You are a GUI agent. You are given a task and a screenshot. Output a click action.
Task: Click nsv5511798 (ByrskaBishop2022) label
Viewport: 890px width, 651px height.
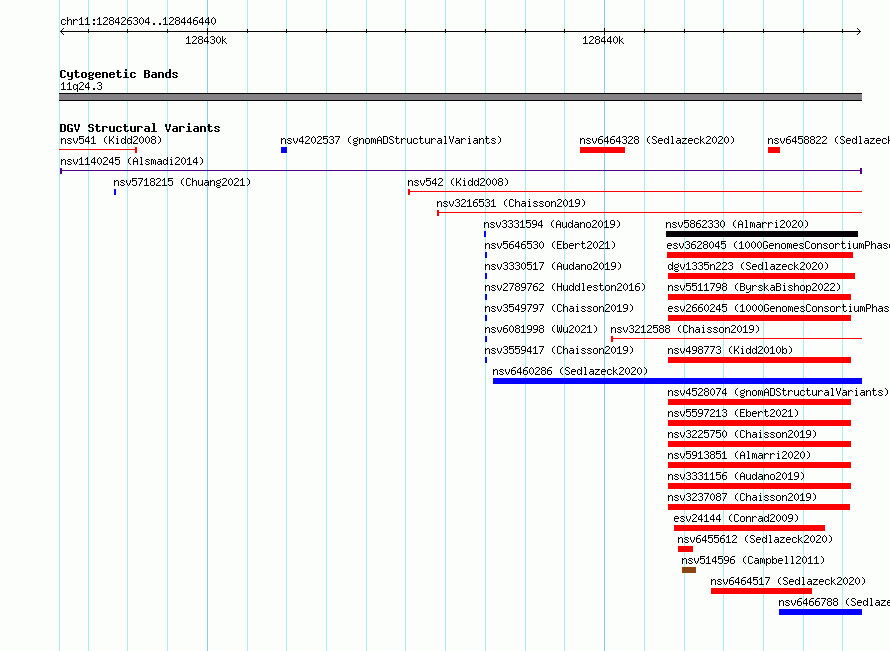[754, 287]
